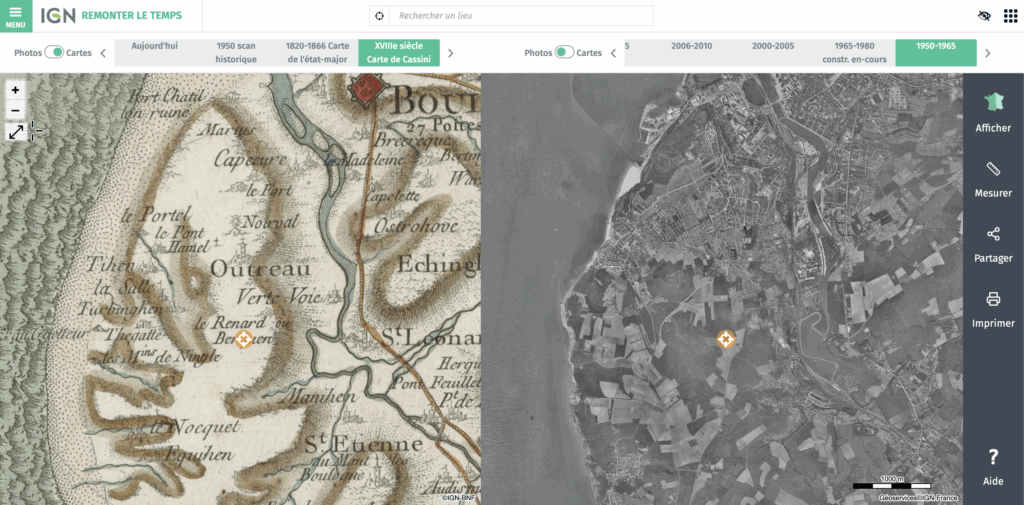Open the apps grid icon

[1010, 16]
